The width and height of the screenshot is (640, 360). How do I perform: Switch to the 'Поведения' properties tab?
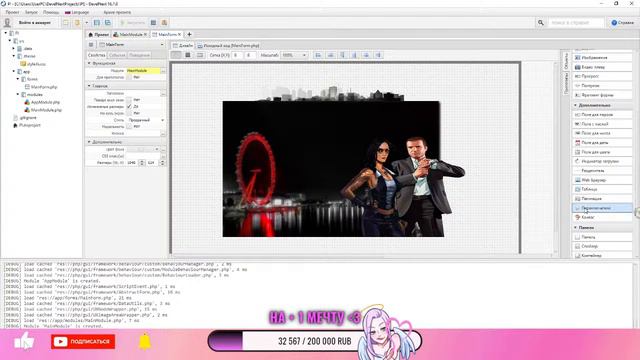139,55
